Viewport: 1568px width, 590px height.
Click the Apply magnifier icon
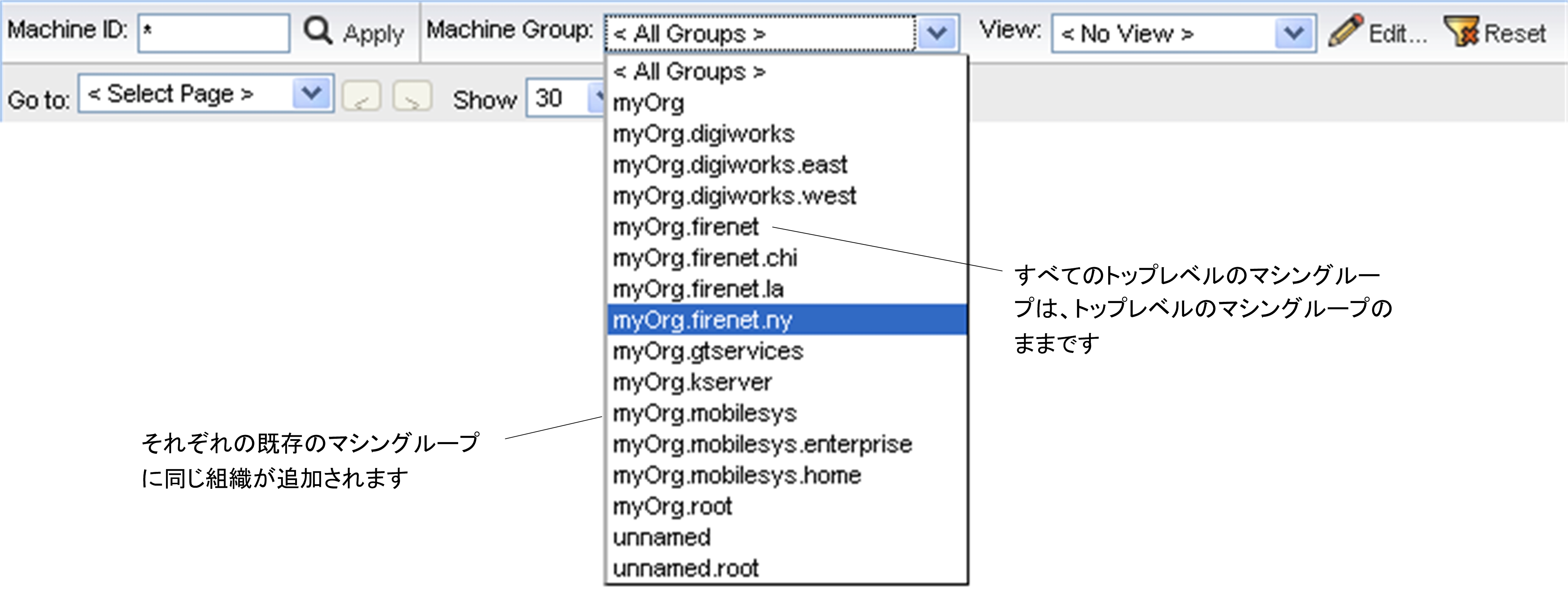click(318, 31)
